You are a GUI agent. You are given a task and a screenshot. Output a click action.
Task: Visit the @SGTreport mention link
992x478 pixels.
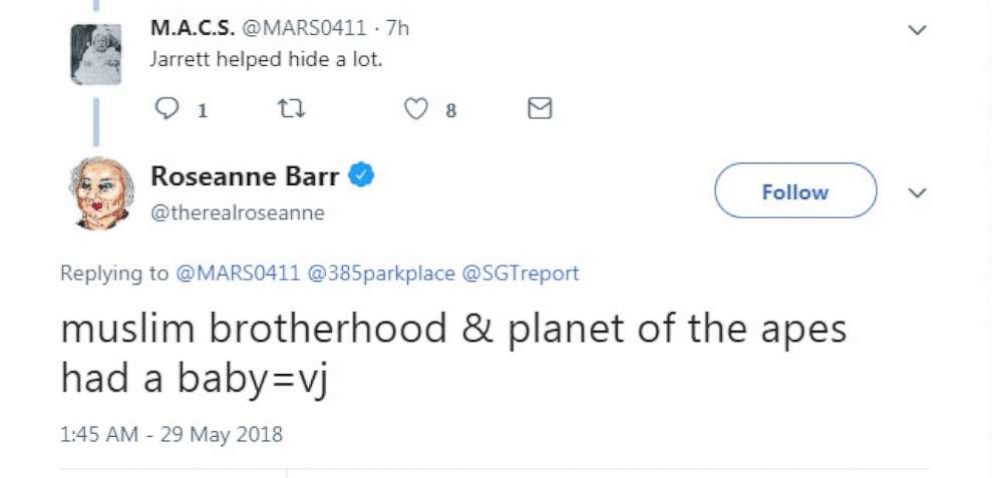click(520, 273)
